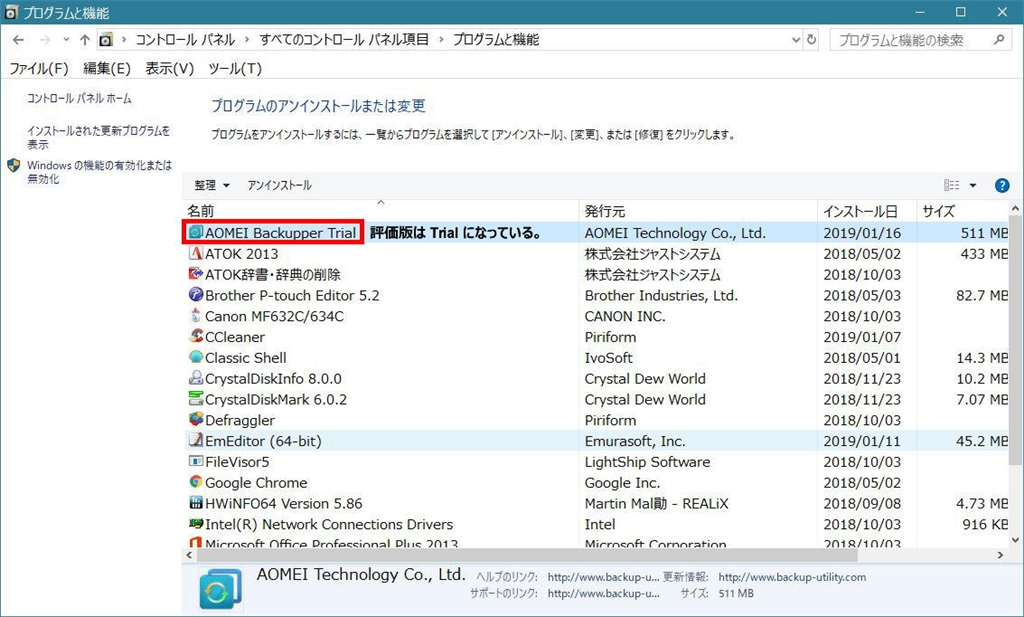Click the CrystalDiskMark 6.0.2 icon

point(195,399)
